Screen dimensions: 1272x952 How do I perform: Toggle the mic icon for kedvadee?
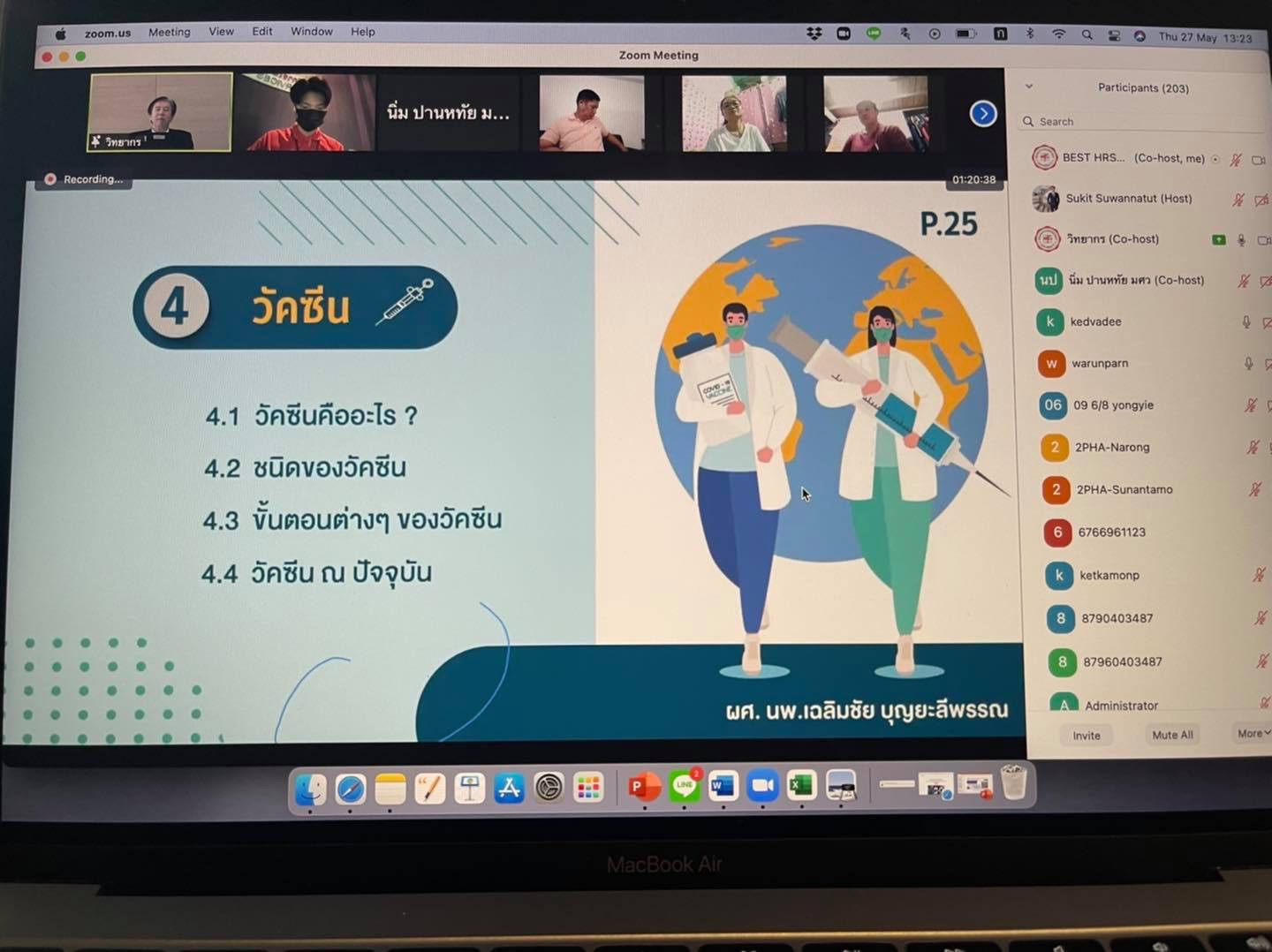point(1245,322)
